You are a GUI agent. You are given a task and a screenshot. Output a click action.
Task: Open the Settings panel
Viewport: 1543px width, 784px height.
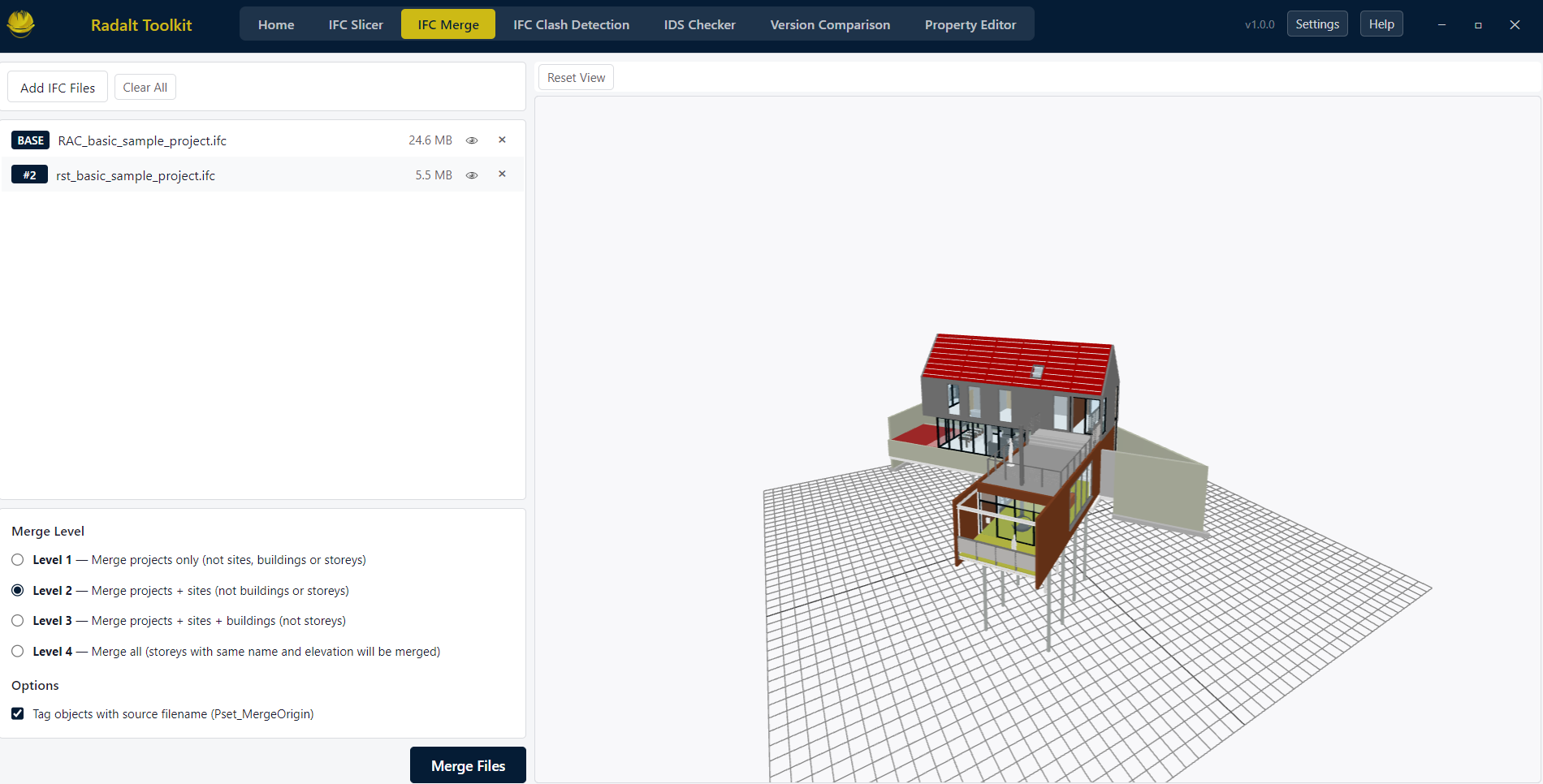(x=1316, y=24)
